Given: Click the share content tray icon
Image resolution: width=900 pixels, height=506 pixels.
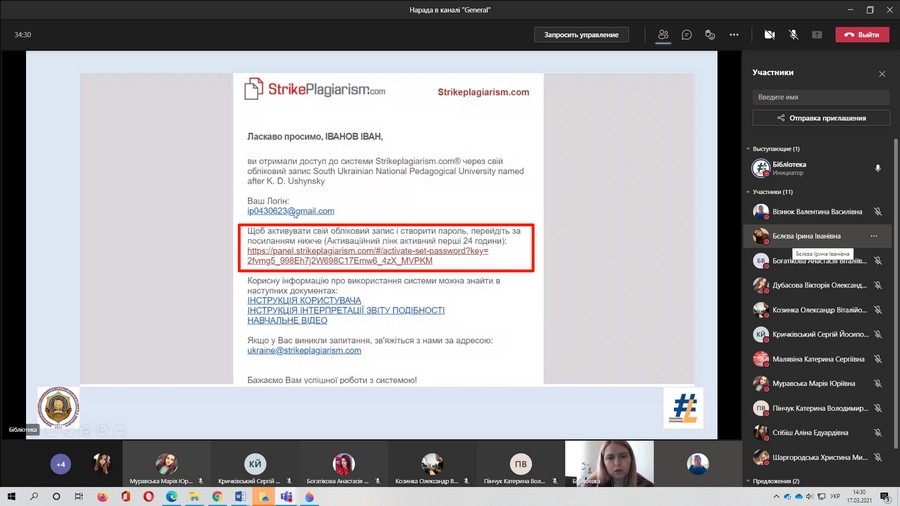Looking at the screenshot, I should point(817,35).
